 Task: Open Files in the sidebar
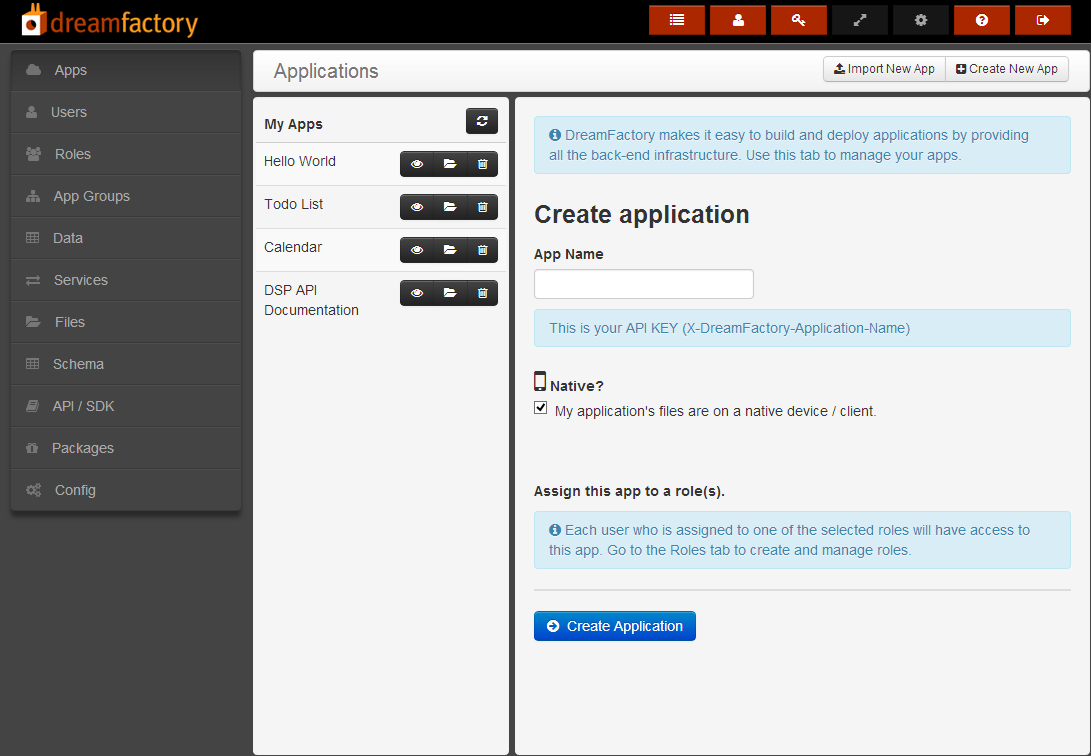126,322
